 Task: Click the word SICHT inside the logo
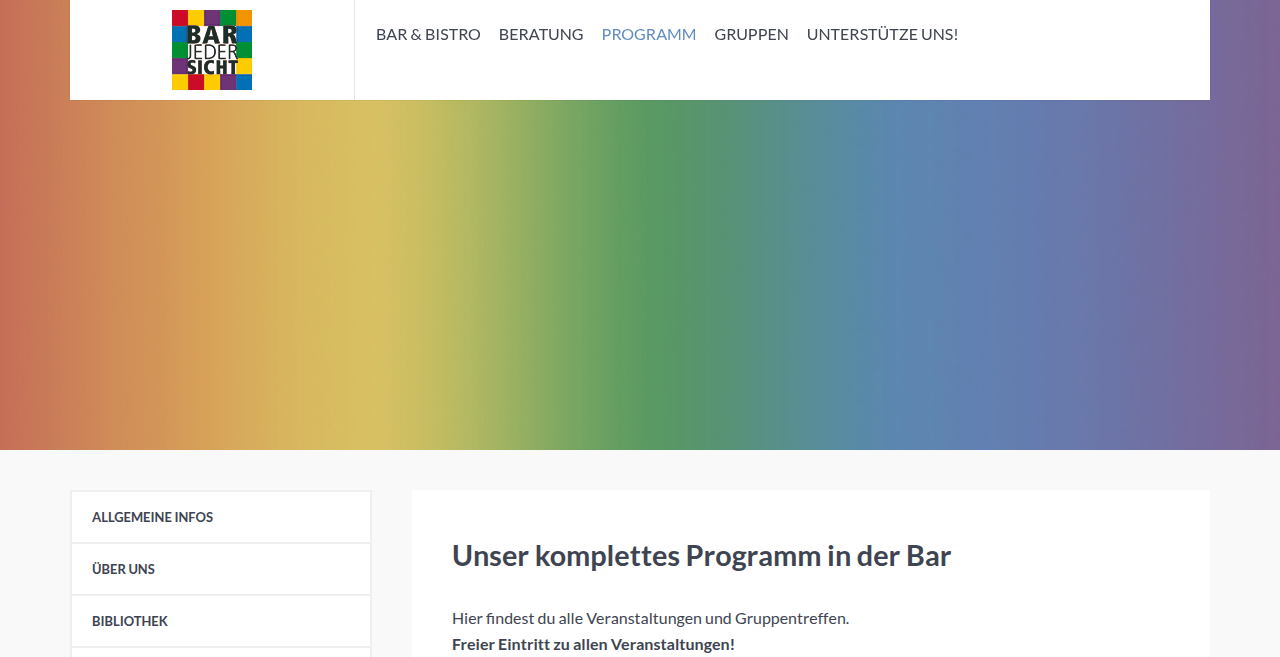(x=212, y=67)
